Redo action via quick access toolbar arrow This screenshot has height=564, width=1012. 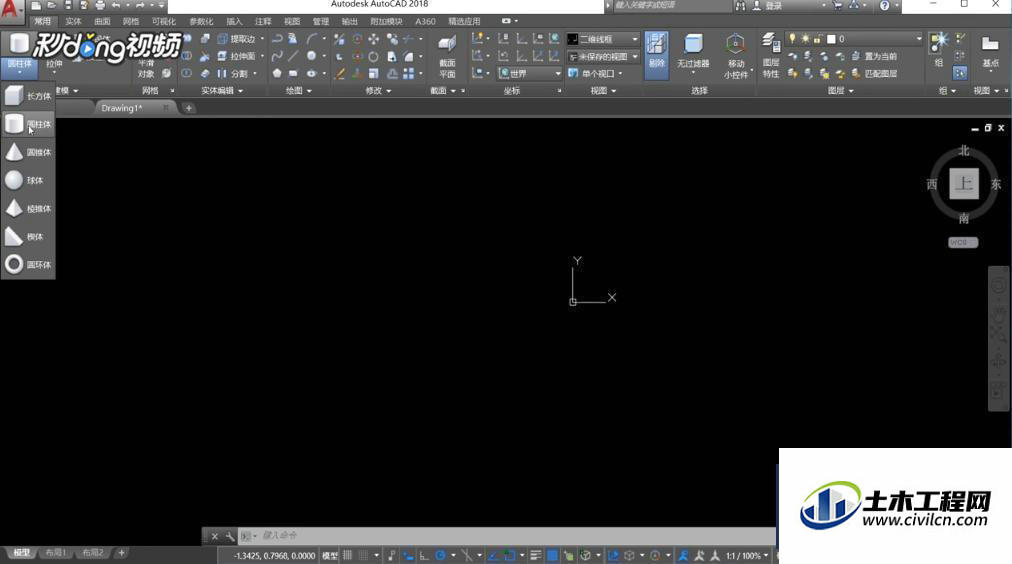[140, 5]
